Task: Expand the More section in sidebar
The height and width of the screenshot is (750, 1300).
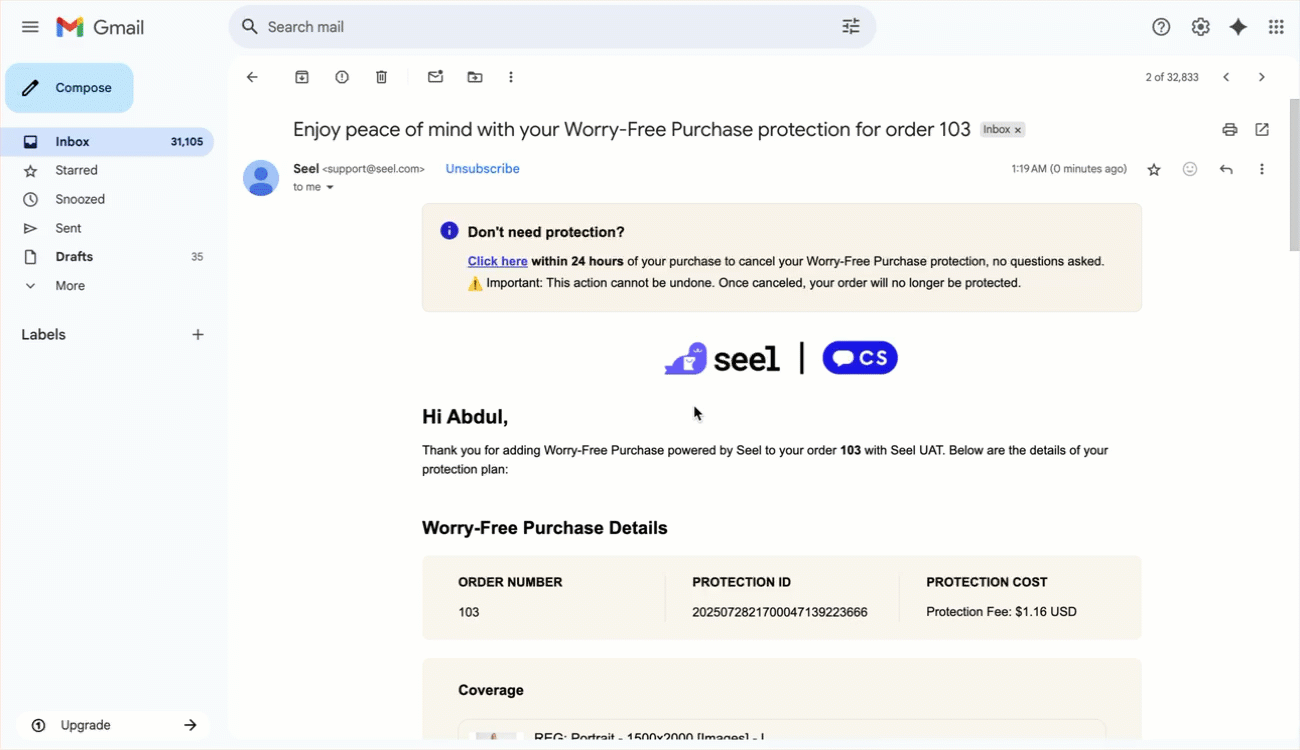Action: [70, 286]
